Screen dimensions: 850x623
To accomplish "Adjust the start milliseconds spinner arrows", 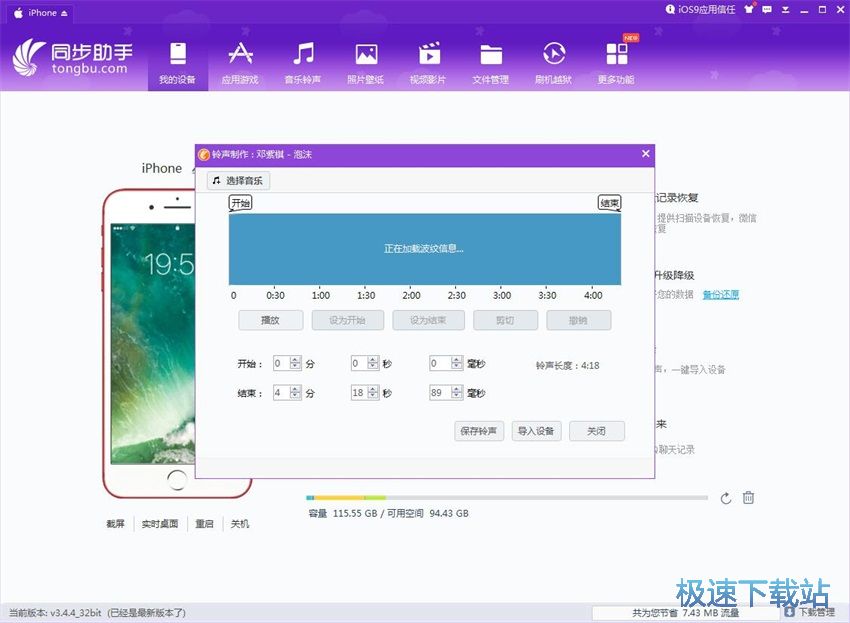I will [x=457, y=363].
